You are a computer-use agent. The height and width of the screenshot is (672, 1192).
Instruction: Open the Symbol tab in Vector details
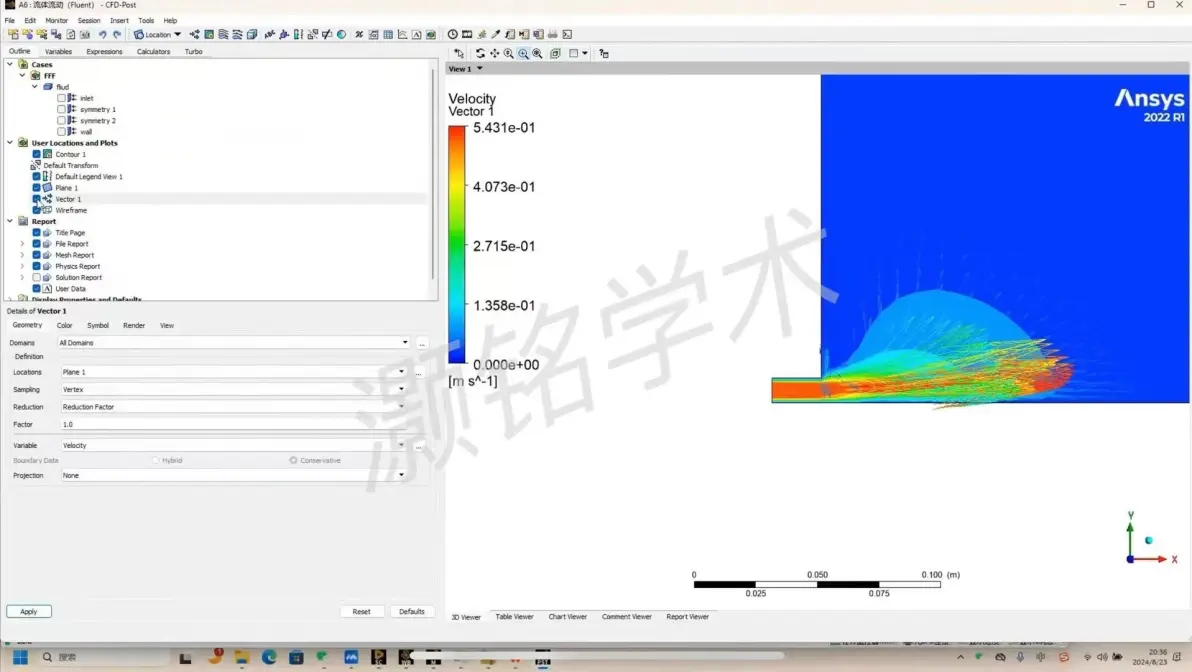point(97,325)
